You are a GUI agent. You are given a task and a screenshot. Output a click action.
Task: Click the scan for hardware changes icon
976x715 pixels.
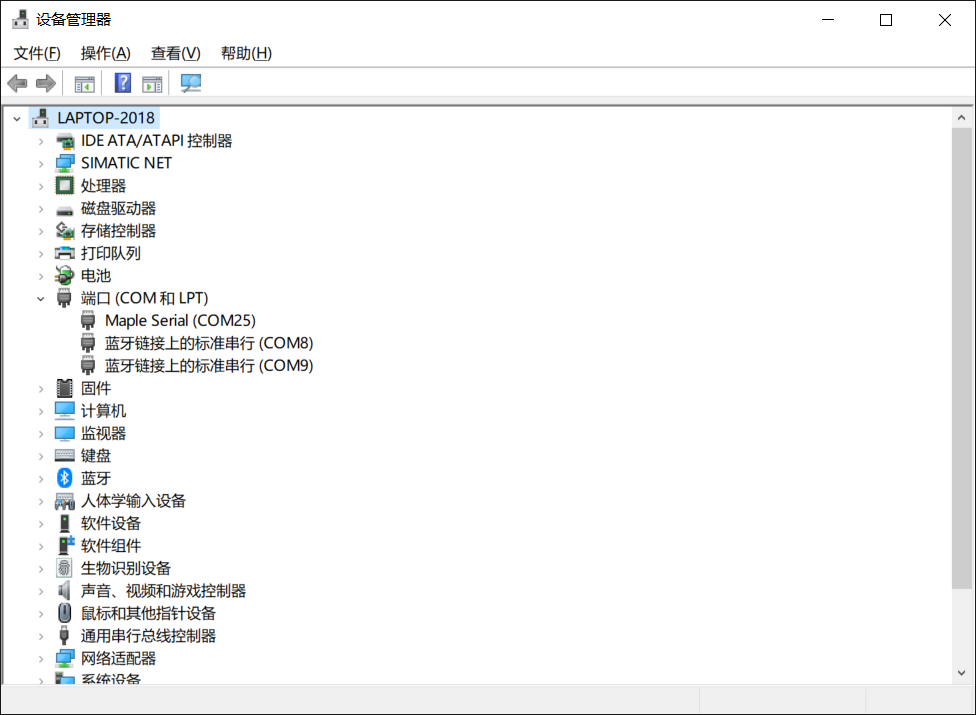[189, 83]
